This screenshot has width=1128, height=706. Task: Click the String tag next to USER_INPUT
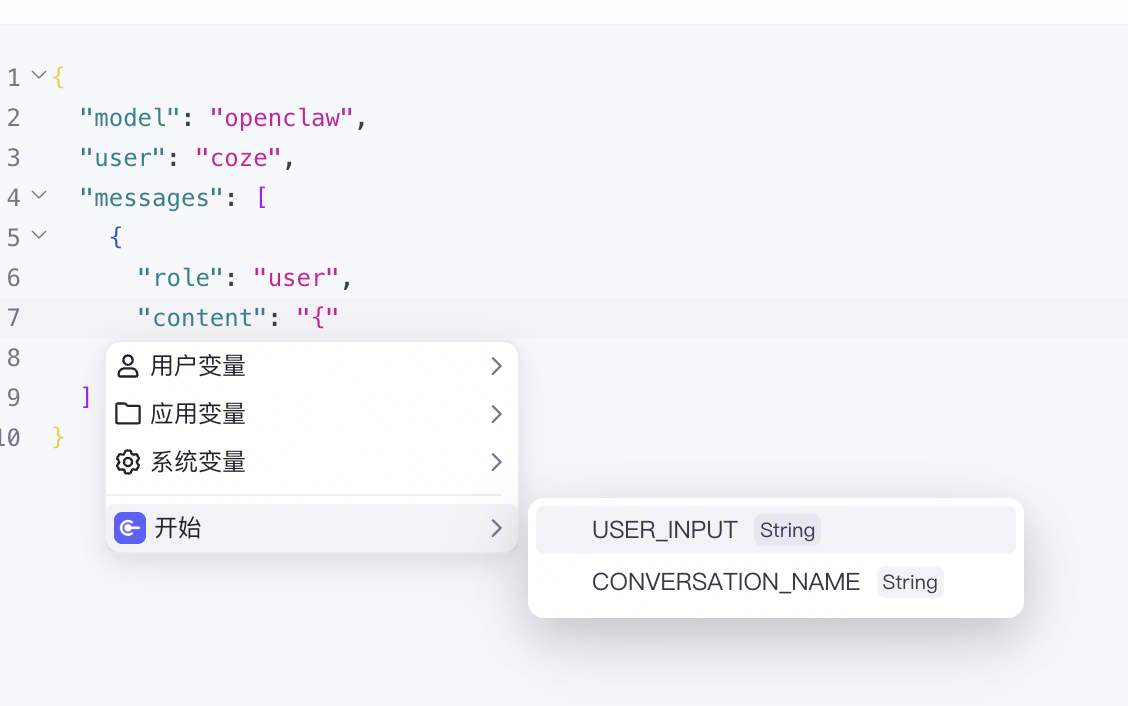[787, 530]
